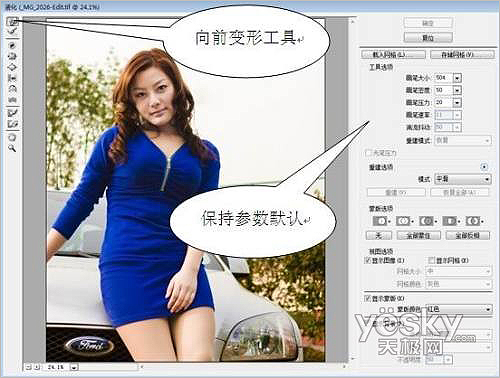Open the zoom level dropdown beside 24.1%
This screenshot has width=500, height=378.
tap(74, 367)
